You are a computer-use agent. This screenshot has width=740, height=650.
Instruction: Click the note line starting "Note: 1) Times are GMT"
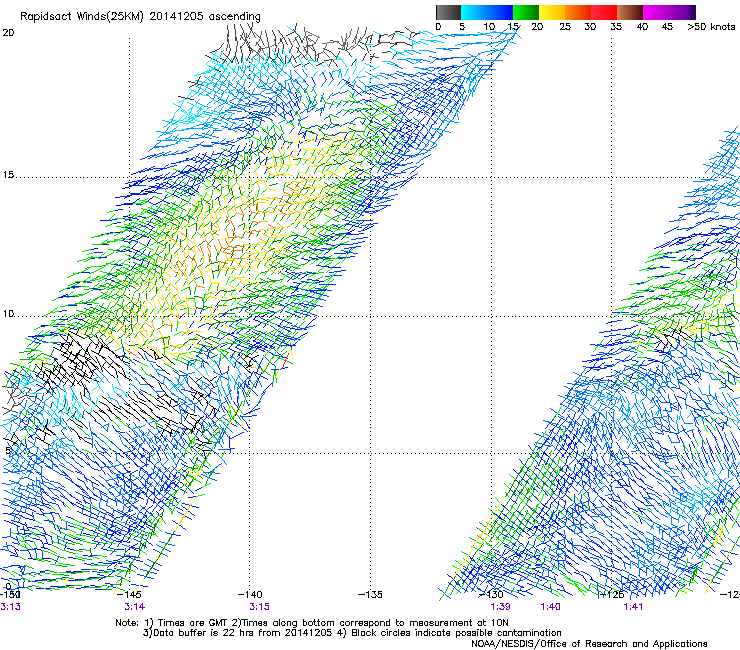312,623
